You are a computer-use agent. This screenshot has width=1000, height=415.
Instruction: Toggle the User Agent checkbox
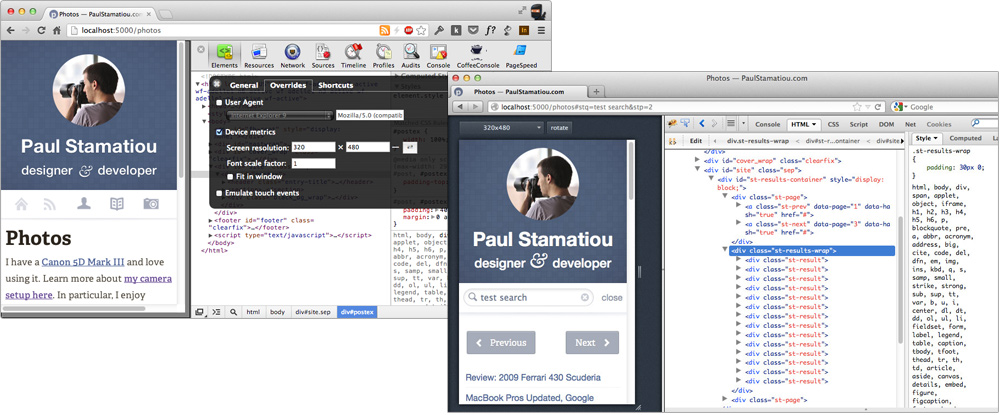tap(219, 102)
